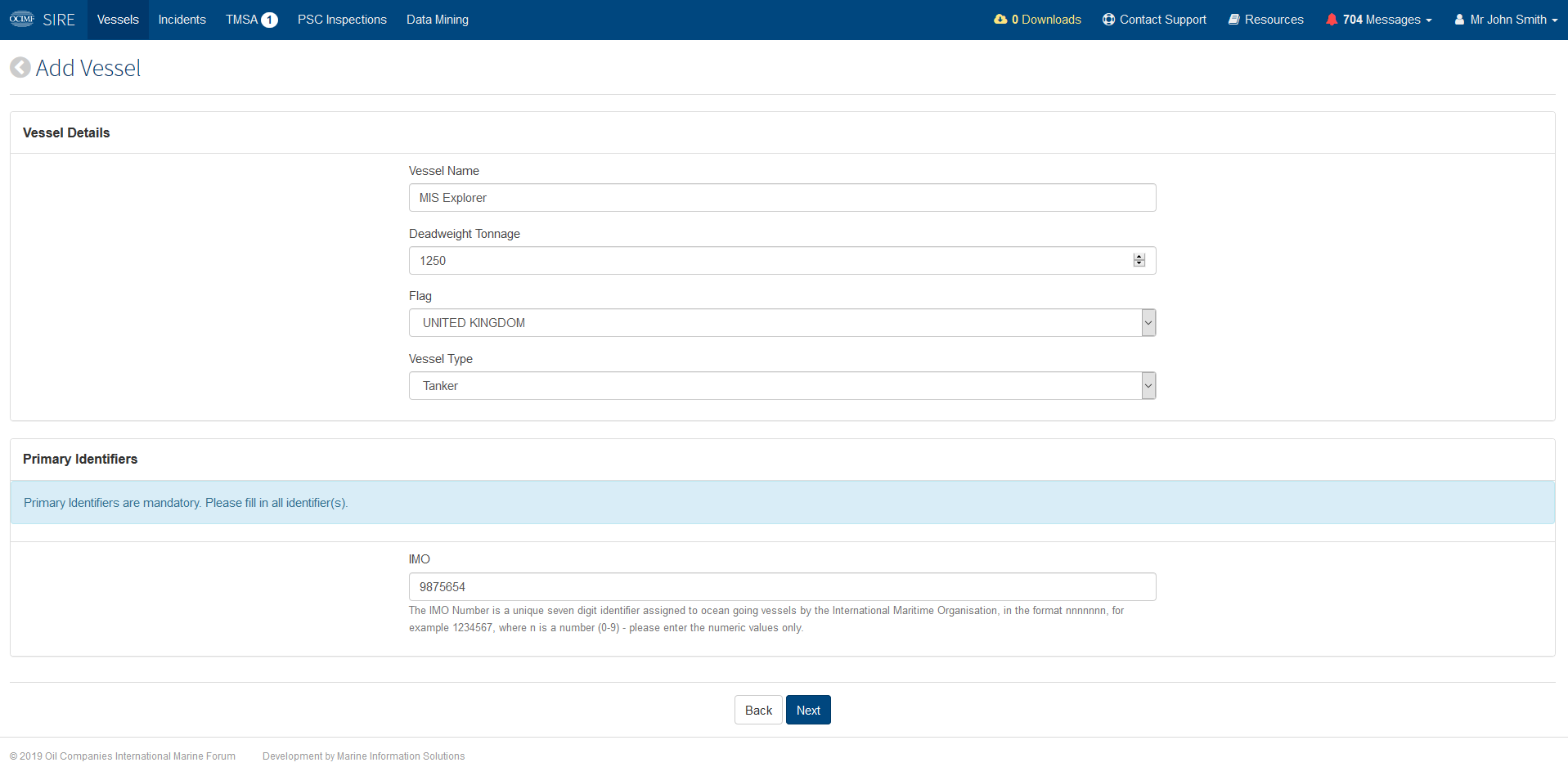The height and width of the screenshot is (767, 1568).
Task: Focus the Vessel Name field
Action: click(782, 198)
